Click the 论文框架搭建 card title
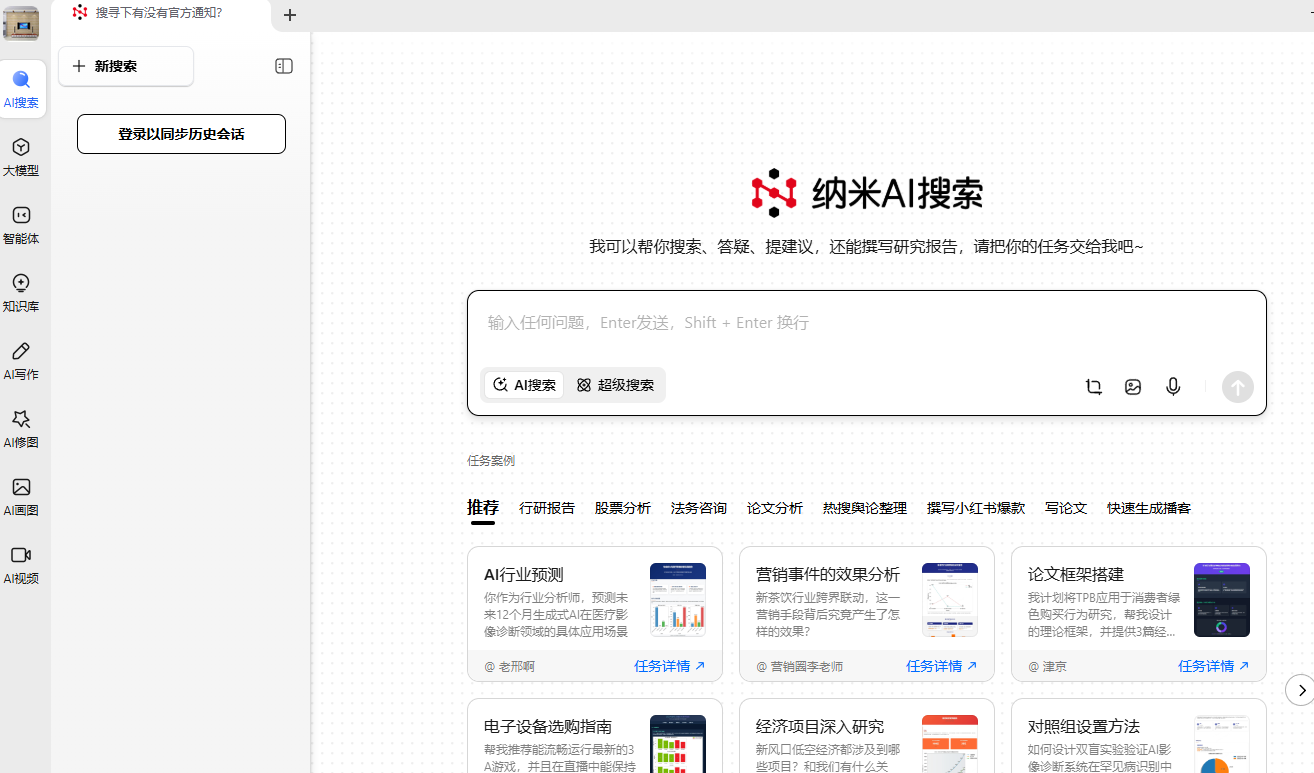Viewport: 1314px width, 773px height. (x=1076, y=575)
